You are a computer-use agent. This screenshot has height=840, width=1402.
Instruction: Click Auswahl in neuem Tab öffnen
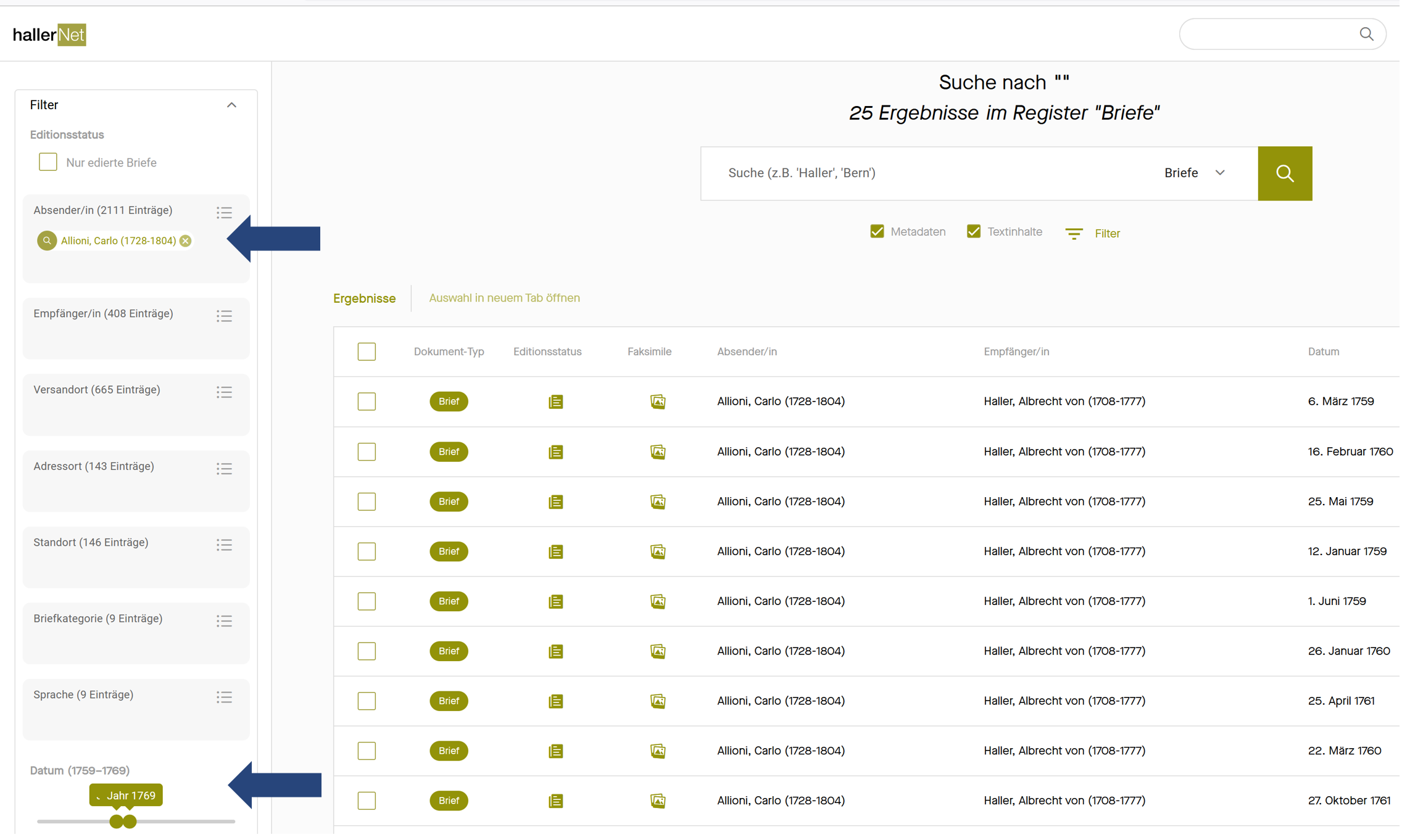pos(504,299)
